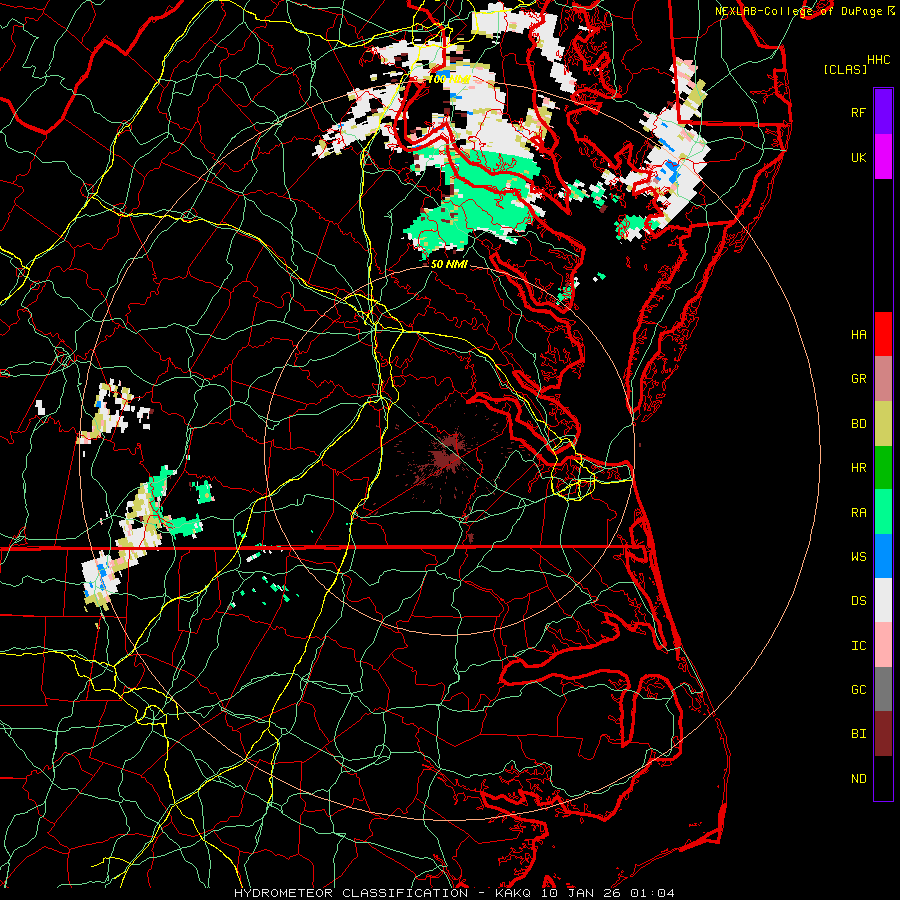
Task: Click the HHC product label
Action: tap(878, 60)
